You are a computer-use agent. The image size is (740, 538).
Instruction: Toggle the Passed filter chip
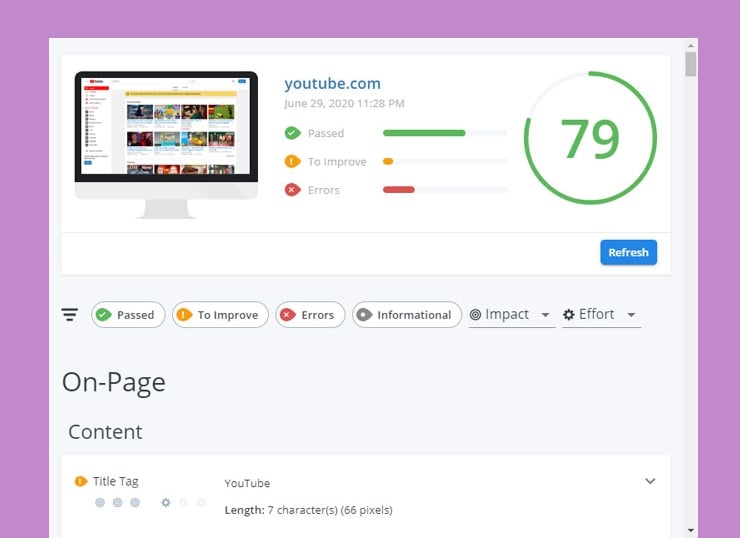tap(128, 315)
